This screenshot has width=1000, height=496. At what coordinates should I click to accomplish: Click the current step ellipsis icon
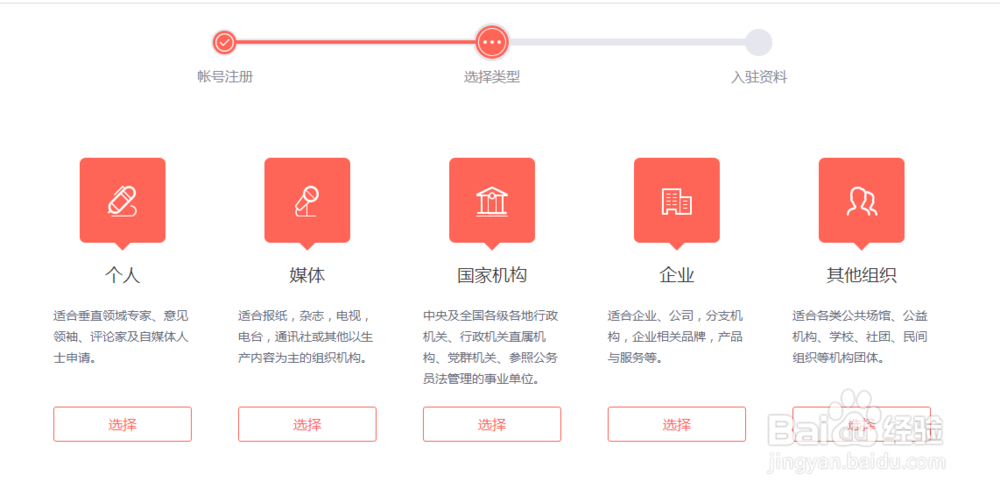point(492,42)
